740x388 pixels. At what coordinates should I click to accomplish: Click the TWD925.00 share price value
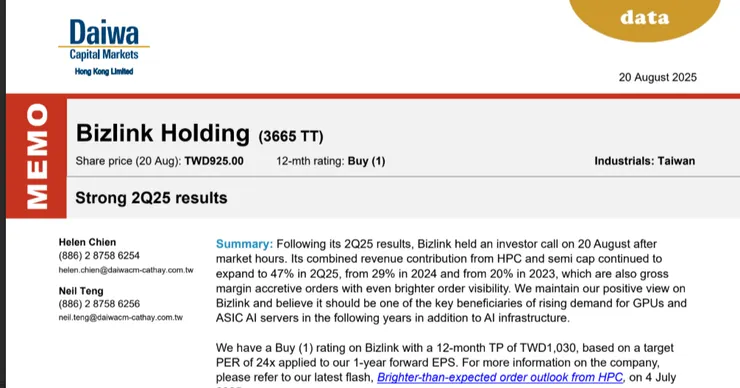click(214, 161)
